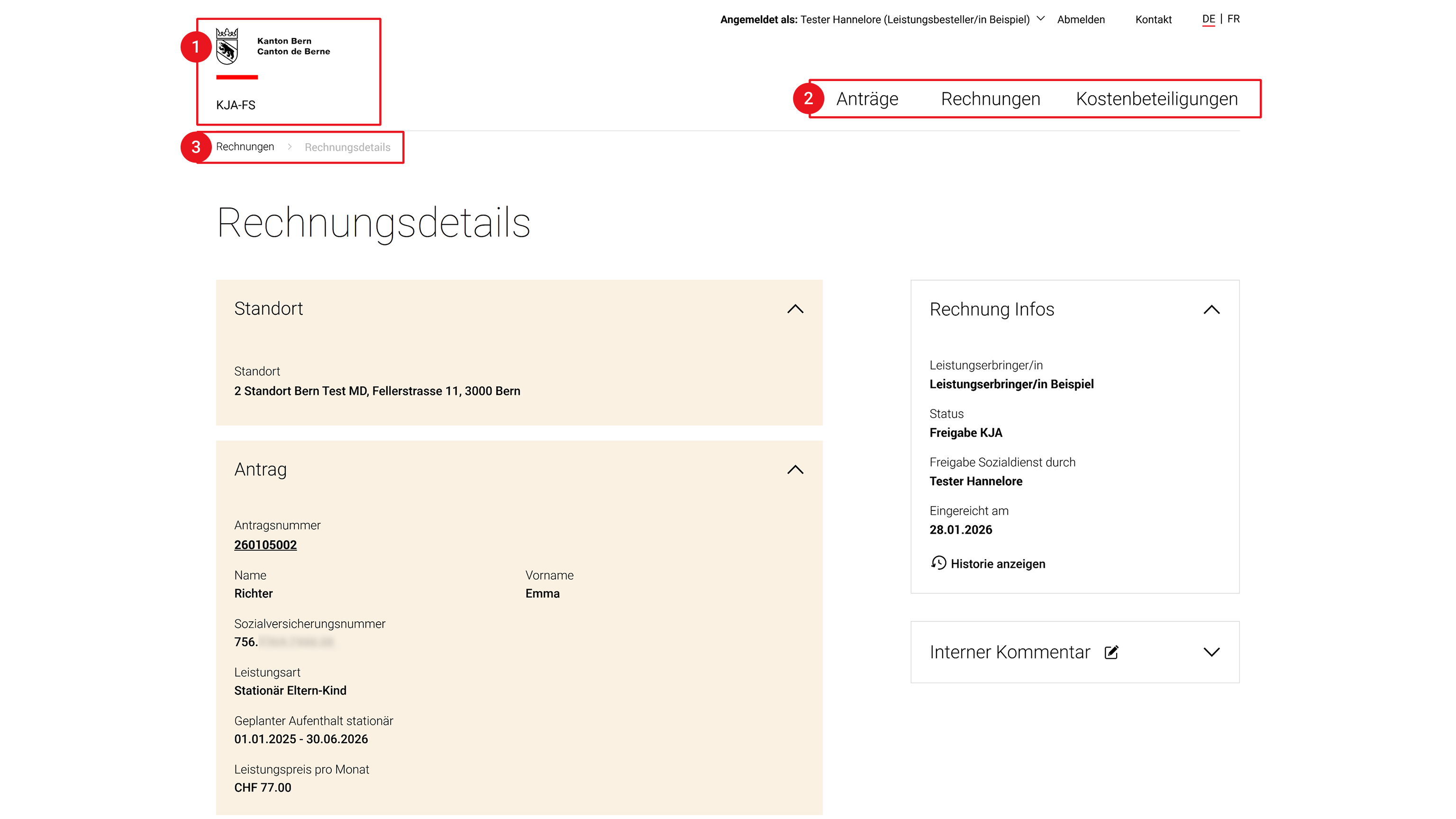
Task: Click the breadcrumb arrow separator after Rechnungen
Action: [x=290, y=147]
